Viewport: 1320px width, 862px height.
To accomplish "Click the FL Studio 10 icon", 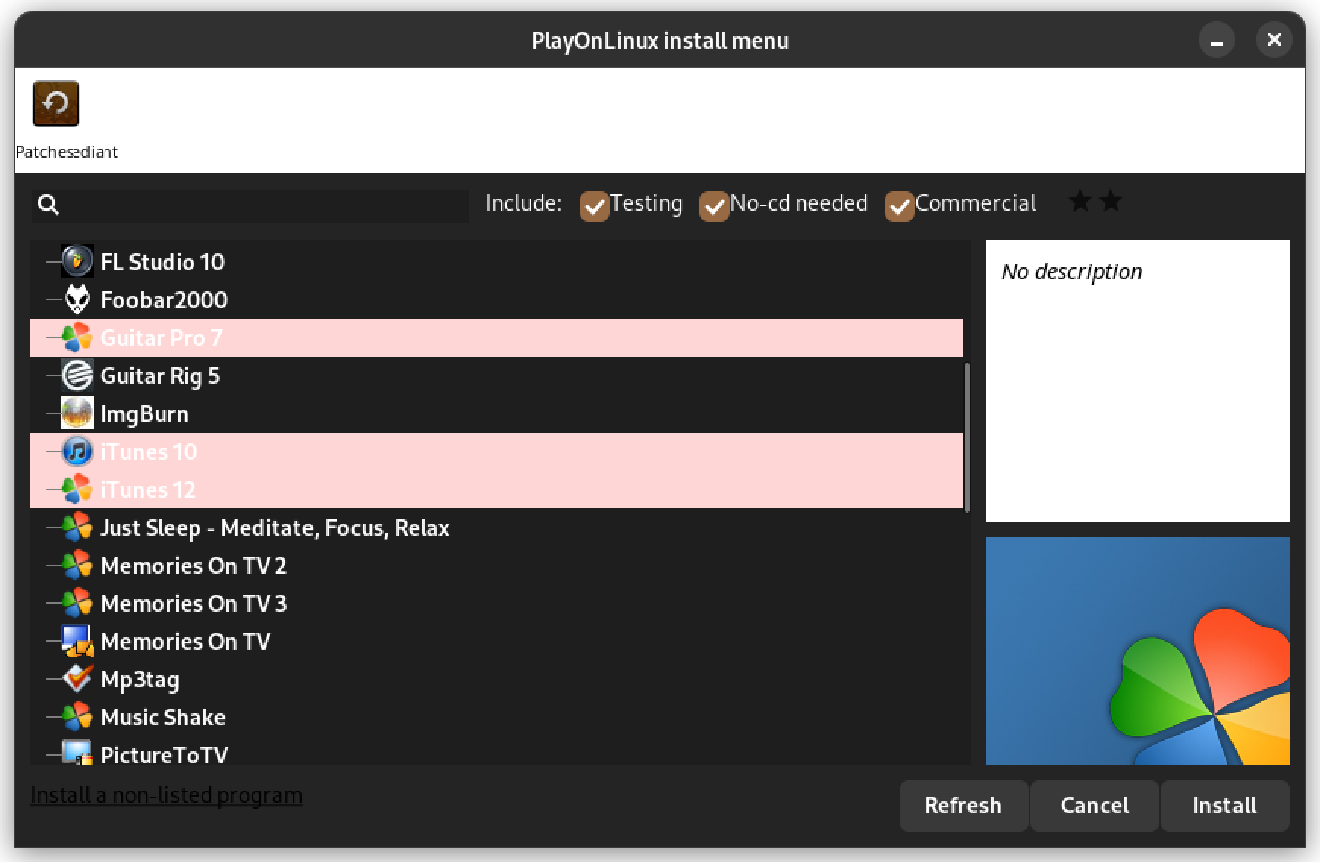I will tap(77, 262).
